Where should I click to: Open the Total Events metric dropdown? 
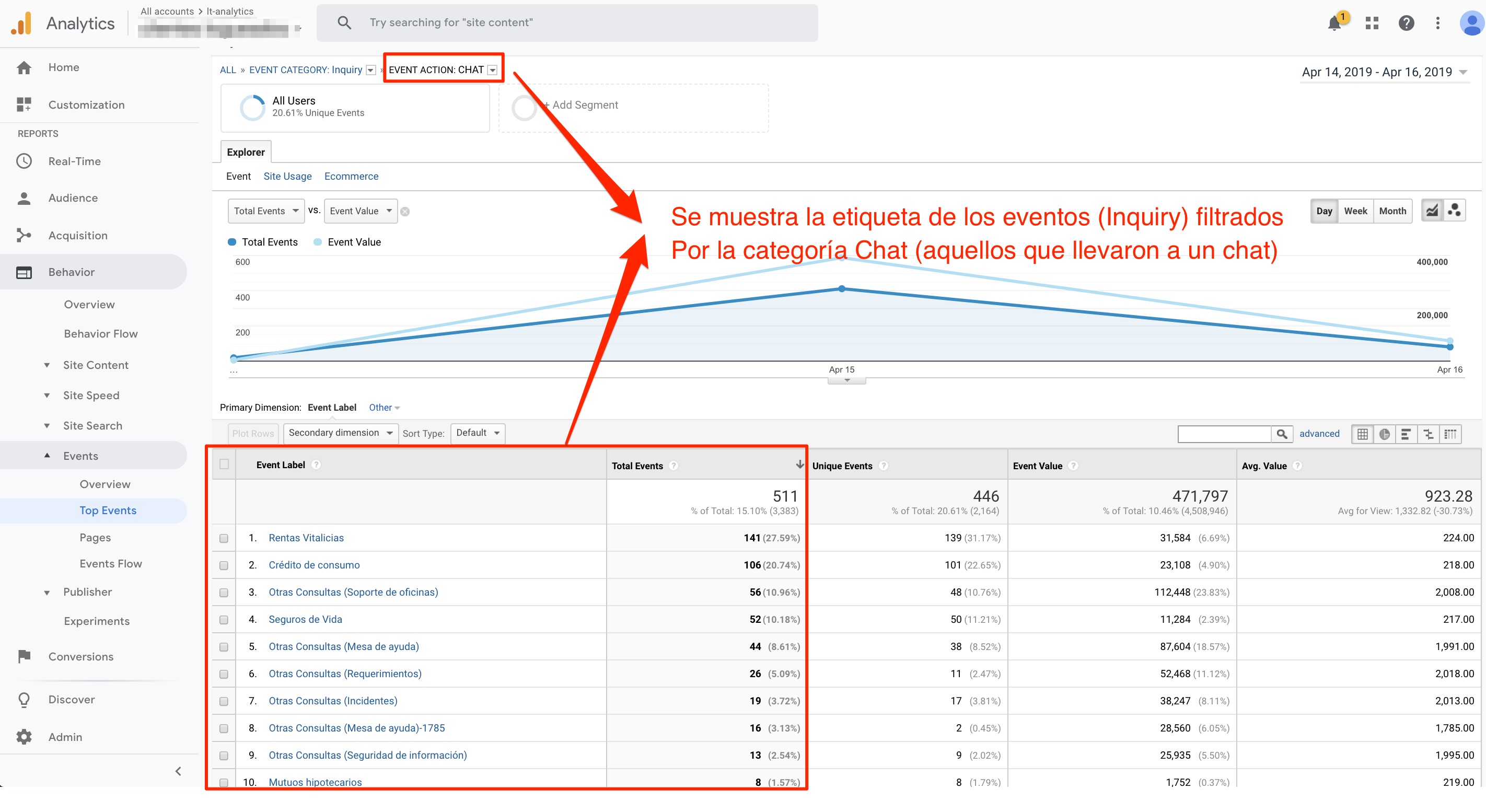point(266,211)
